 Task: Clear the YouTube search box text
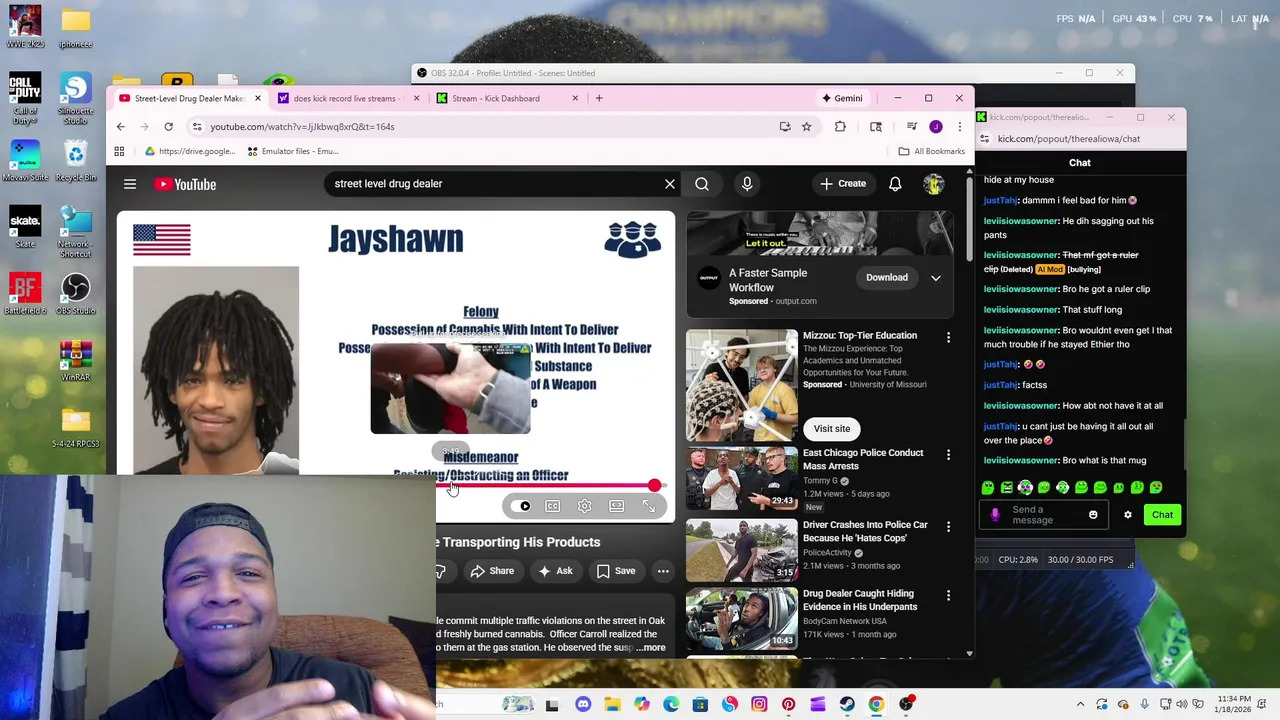click(x=670, y=184)
